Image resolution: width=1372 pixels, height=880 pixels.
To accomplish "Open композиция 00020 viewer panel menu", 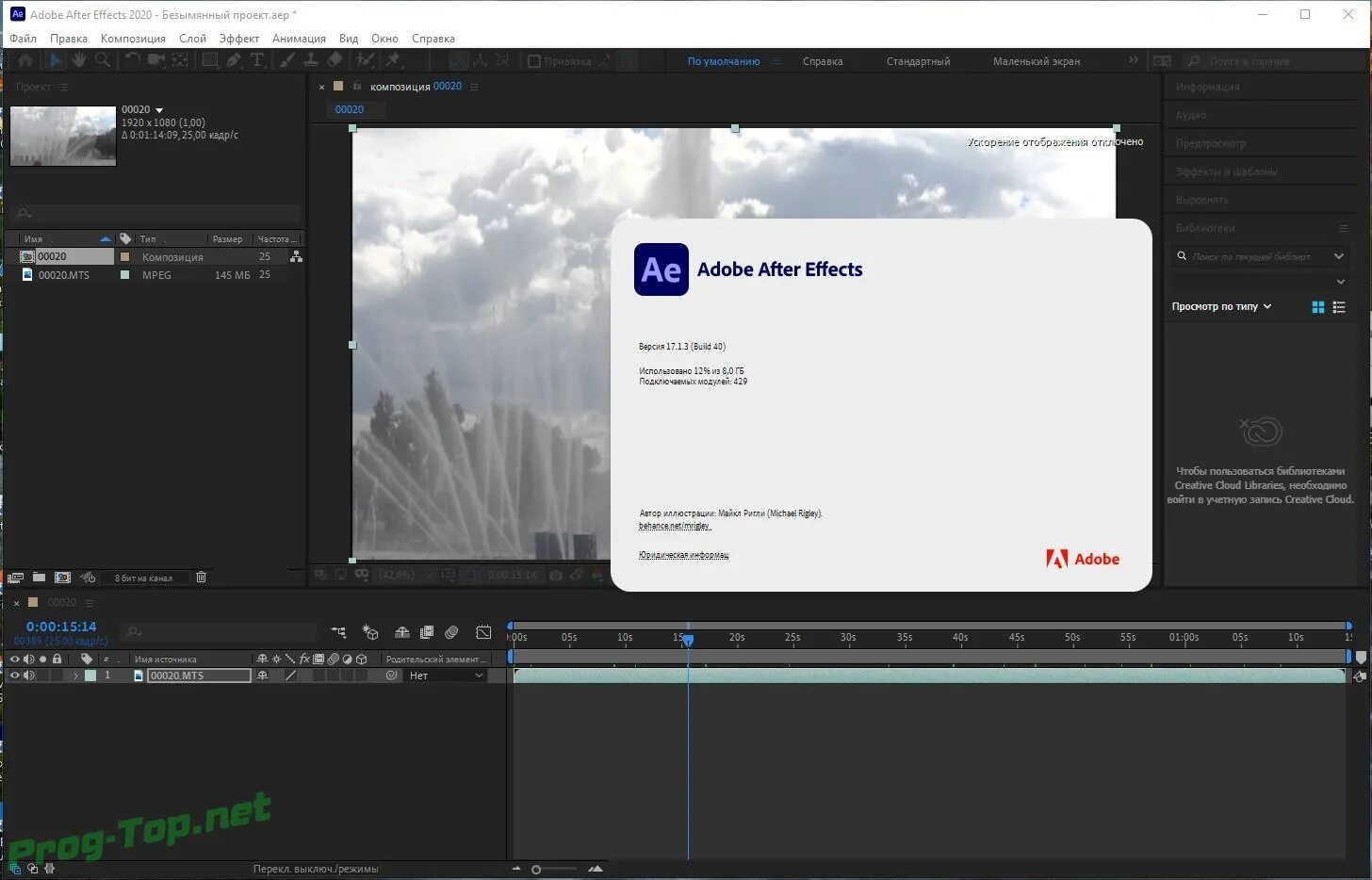I will [x=474, y=87].
